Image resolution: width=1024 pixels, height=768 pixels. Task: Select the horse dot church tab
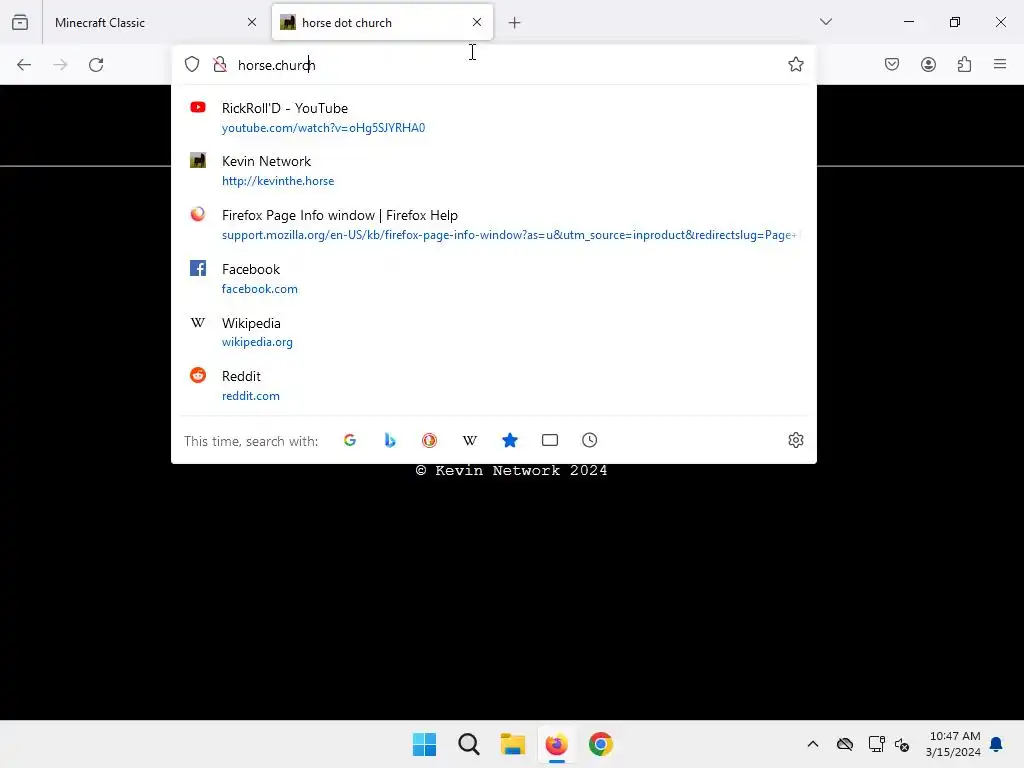[382, 22]
